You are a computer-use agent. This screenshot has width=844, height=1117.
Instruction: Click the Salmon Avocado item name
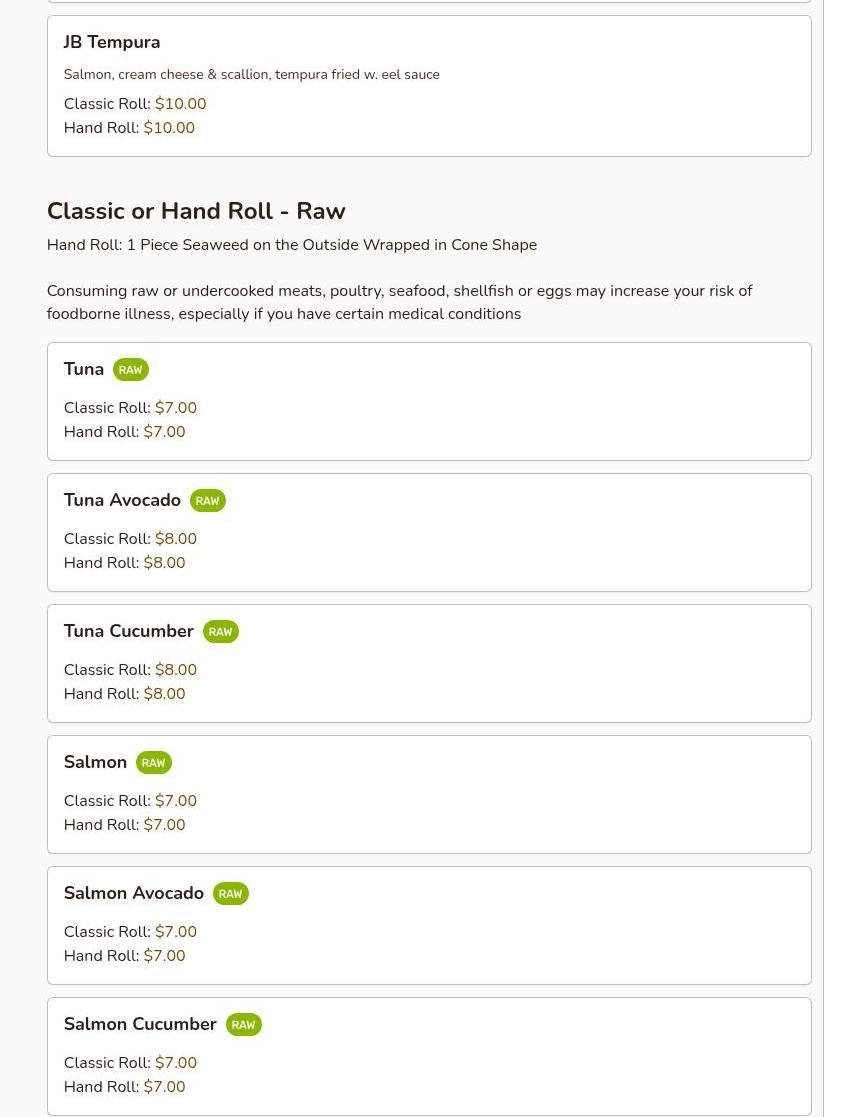click(x=133, y=893)
